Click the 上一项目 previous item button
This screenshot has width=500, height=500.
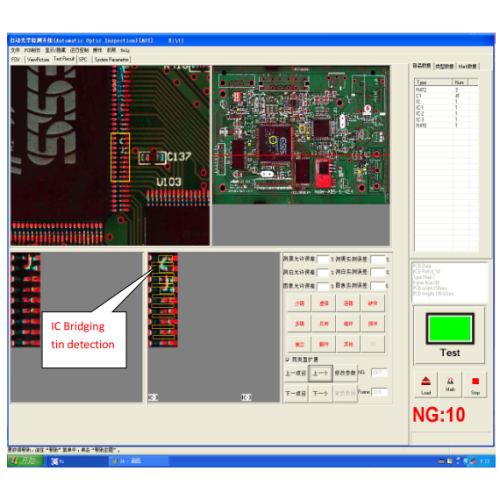(295, 373)
